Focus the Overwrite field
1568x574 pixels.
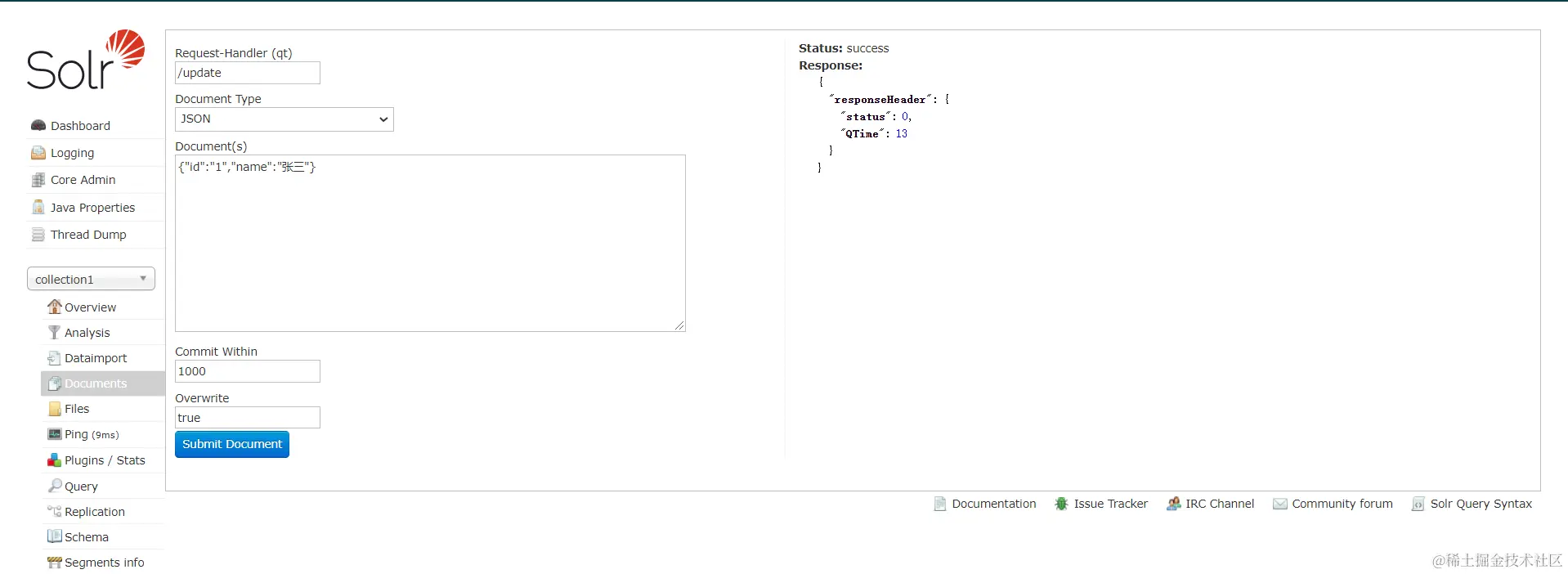coord(248,418)
